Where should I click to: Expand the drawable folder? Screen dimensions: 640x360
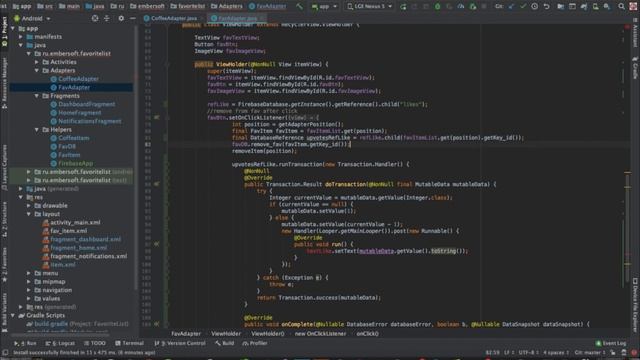[x=29, y=206]
